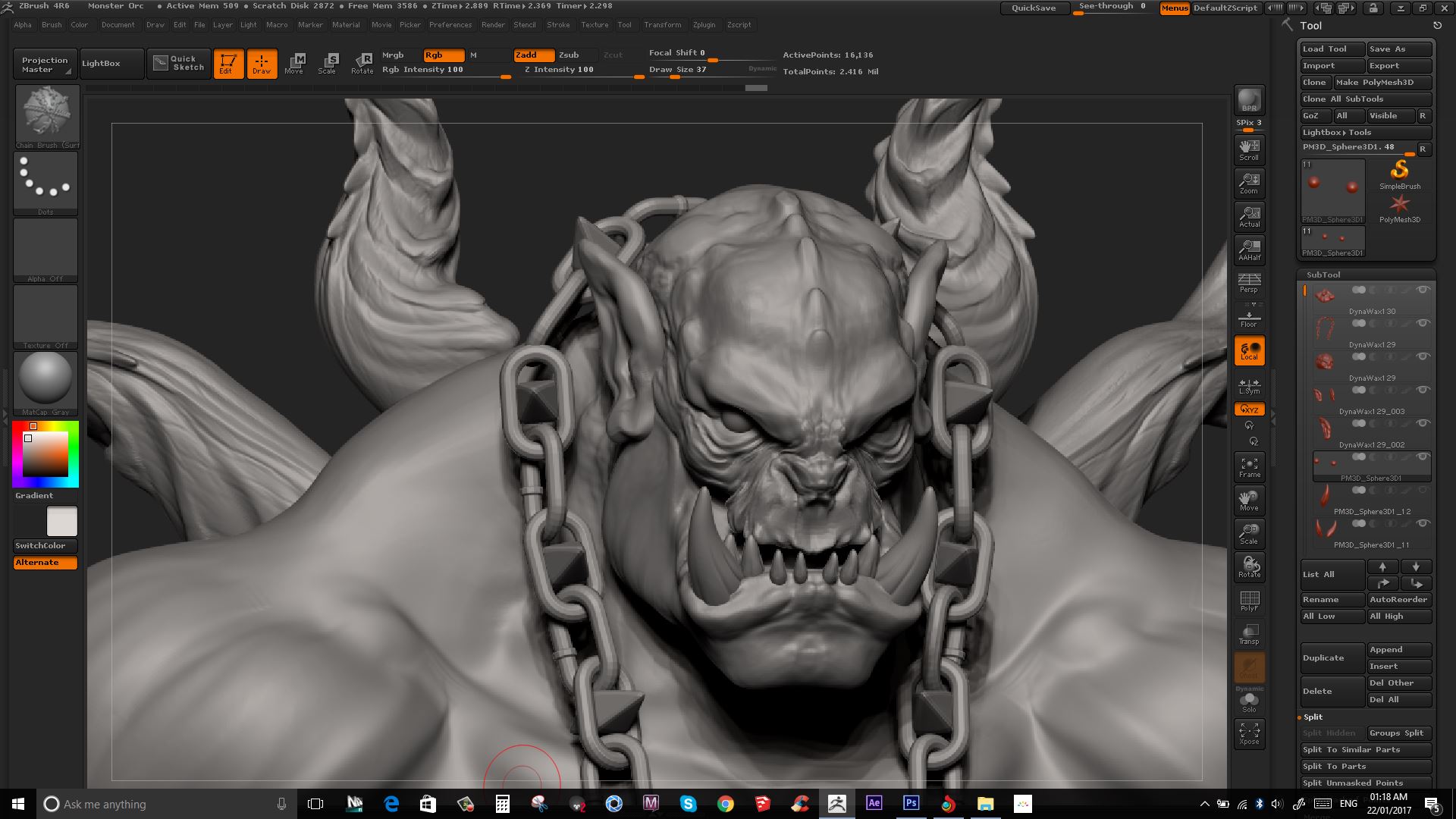Click the secondary color swatch
The height and width of the screenshot is (819, 1456).
point(62,522)
